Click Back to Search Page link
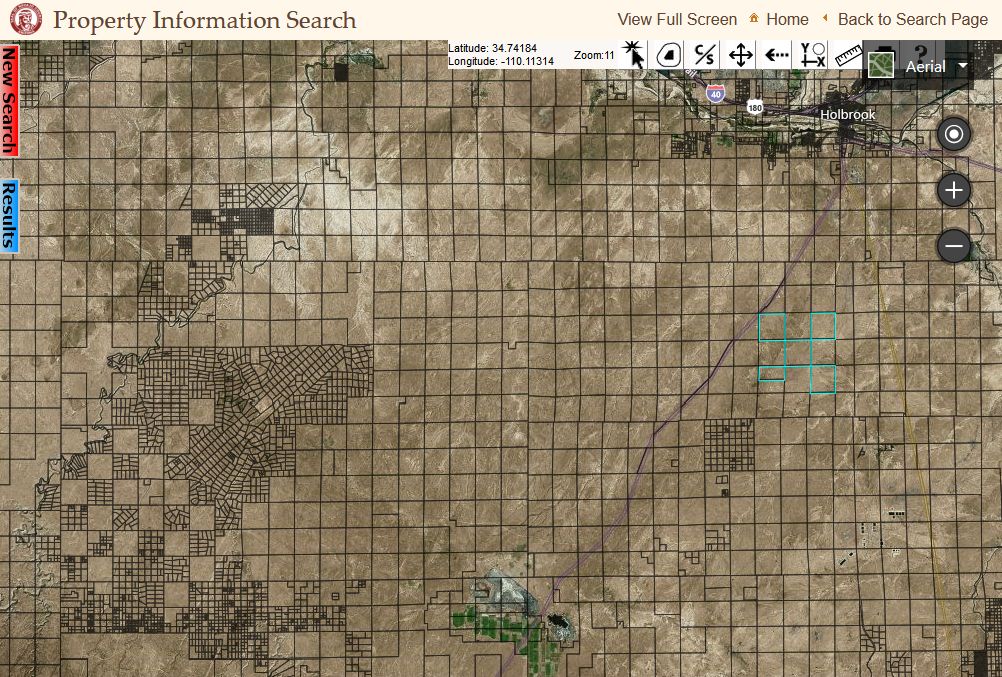 pos(913,20)
